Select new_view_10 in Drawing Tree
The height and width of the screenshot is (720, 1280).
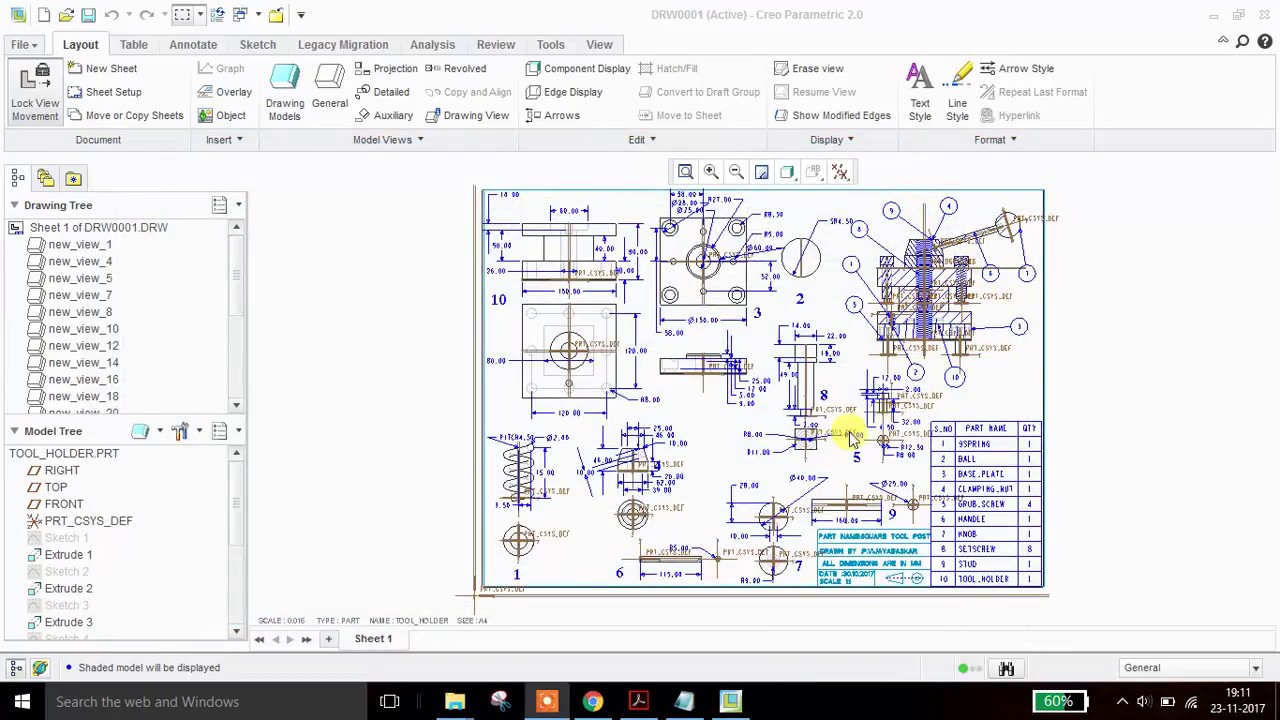pyautogui.click(x=83, y=329)
